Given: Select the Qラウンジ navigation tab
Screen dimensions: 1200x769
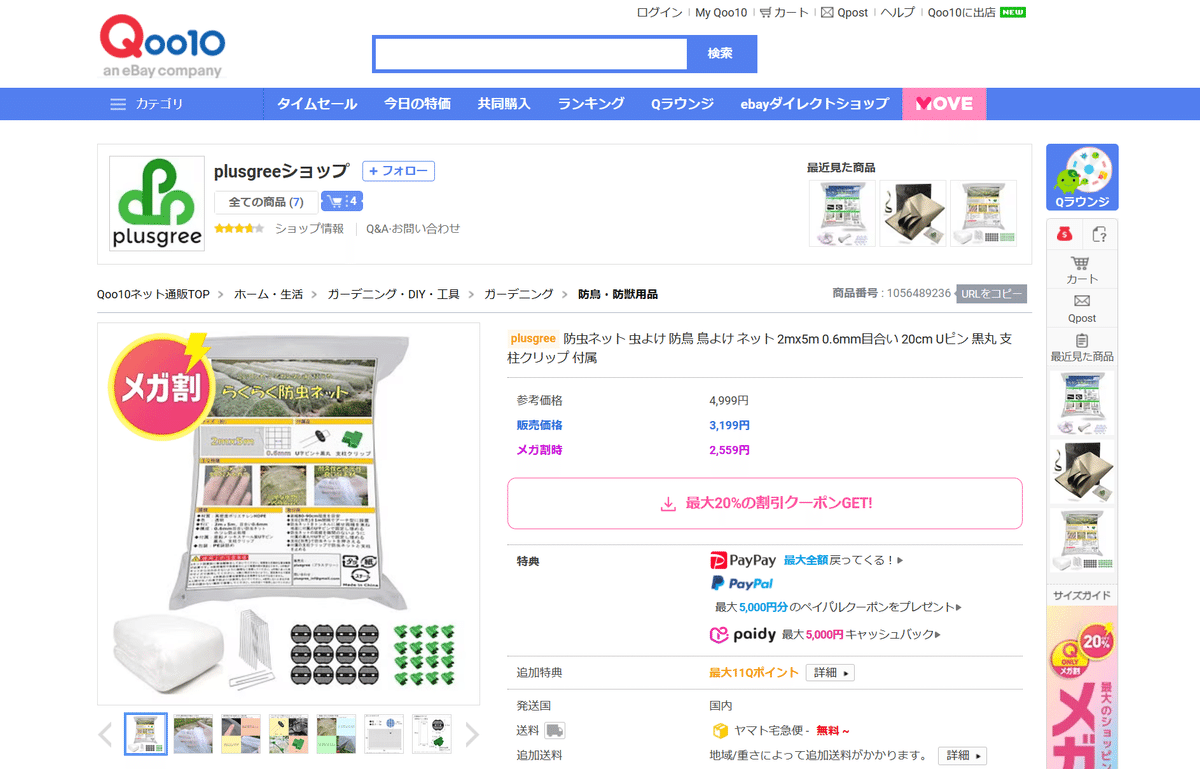Looking at the screenshot, I should pyautogui.click(x=682, y=104).
